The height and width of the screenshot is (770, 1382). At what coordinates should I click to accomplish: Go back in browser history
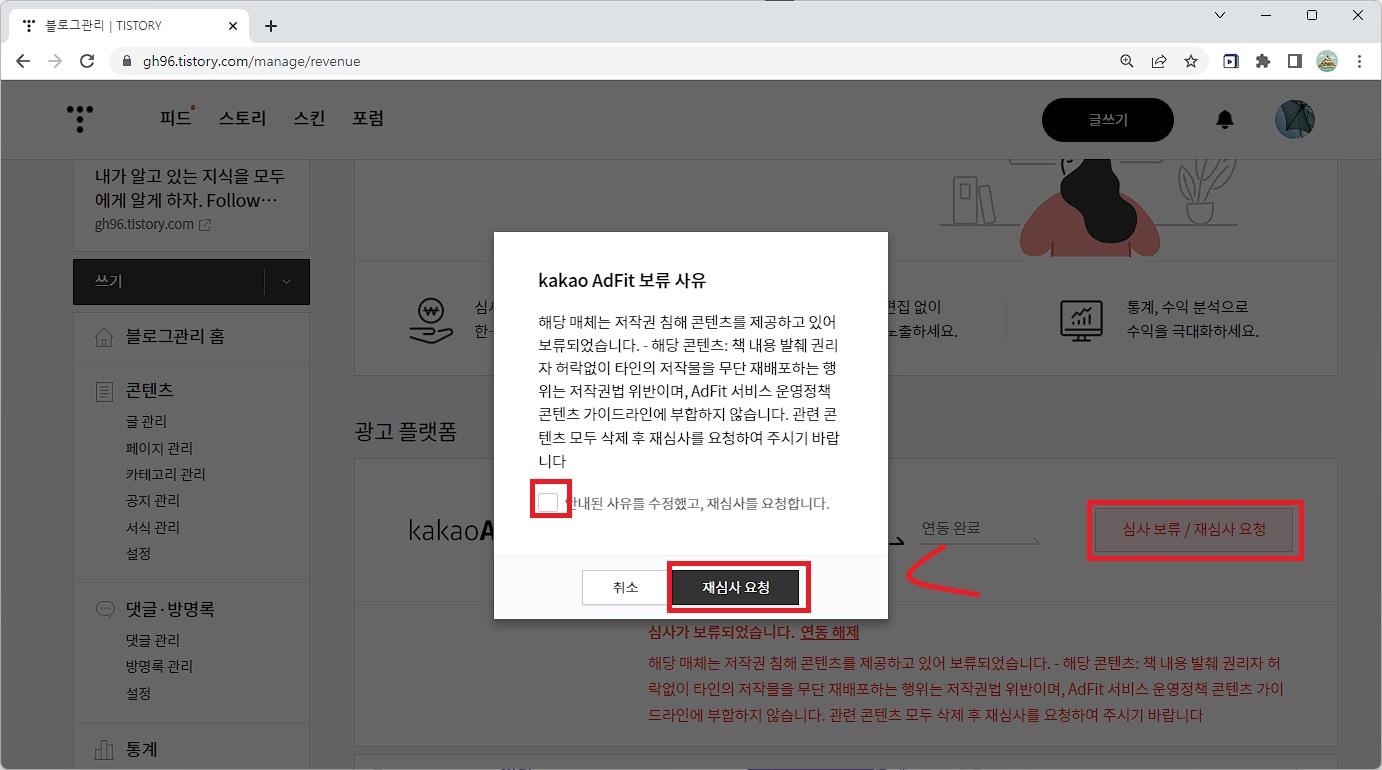(x=24, y=61)
